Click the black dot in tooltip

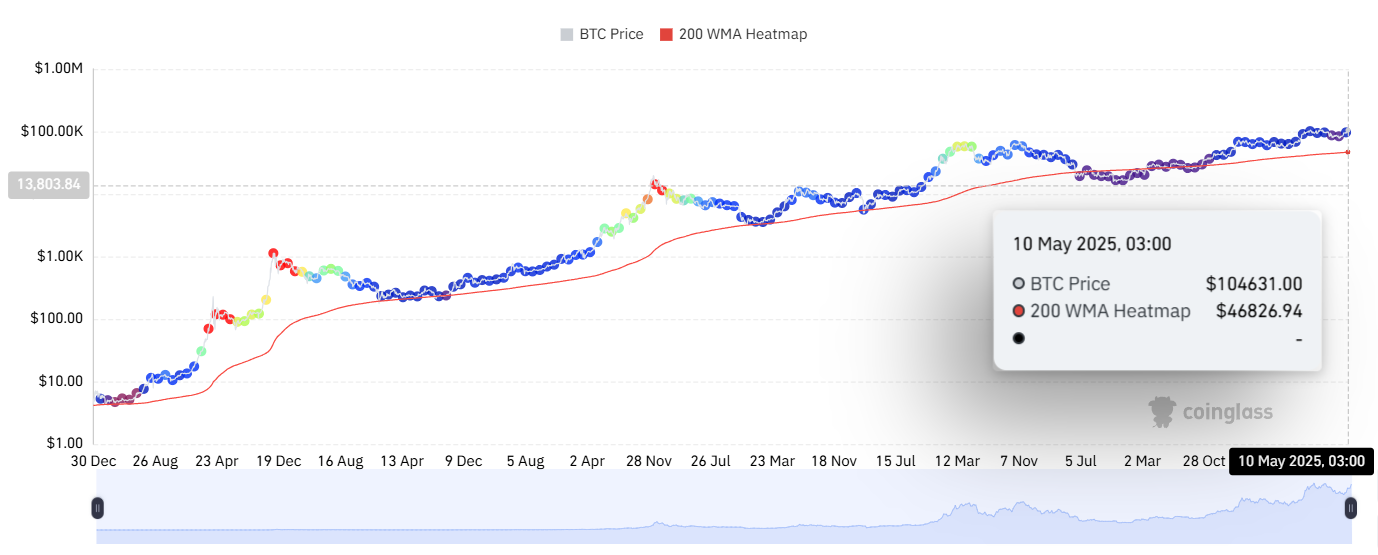pyautogui.click(x=1018, y=339)
